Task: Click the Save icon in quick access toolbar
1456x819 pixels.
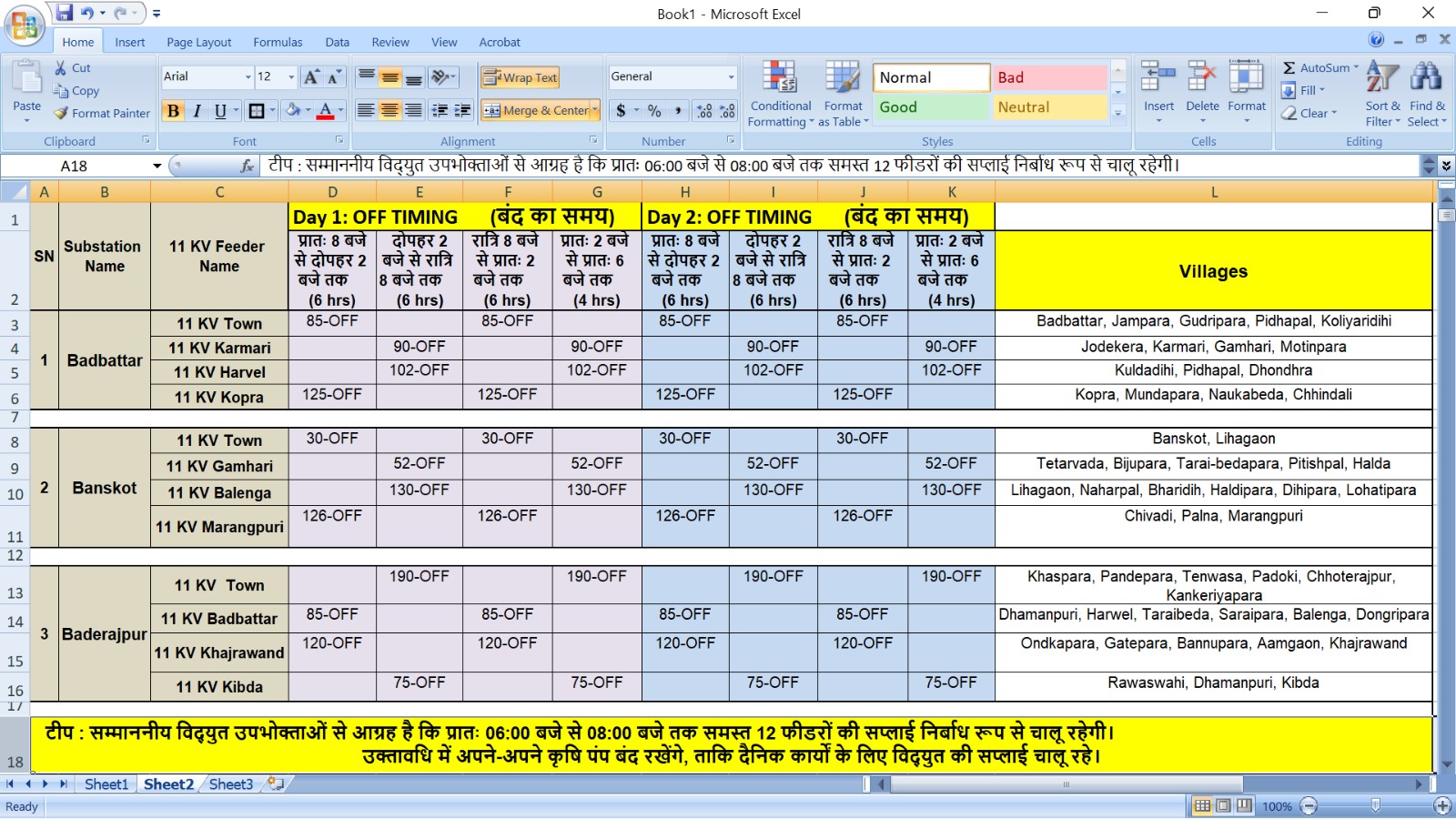Action: (64, 14)
